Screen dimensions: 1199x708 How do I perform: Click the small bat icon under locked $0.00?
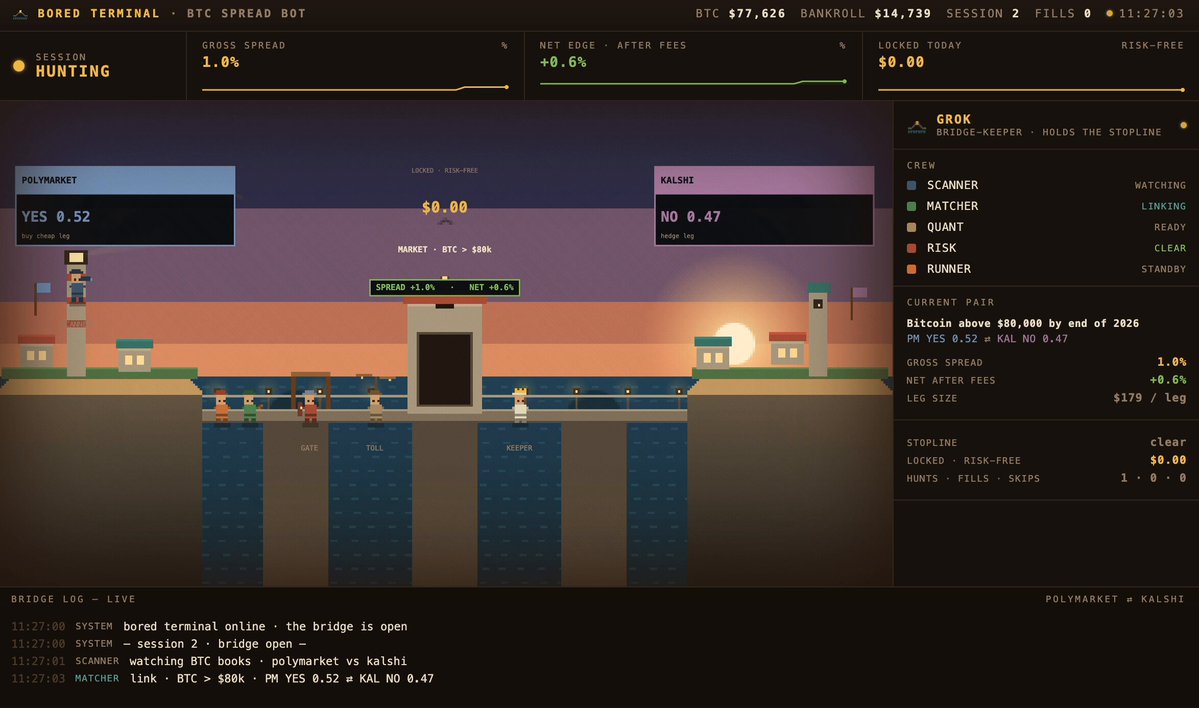(x=445, y=222)
